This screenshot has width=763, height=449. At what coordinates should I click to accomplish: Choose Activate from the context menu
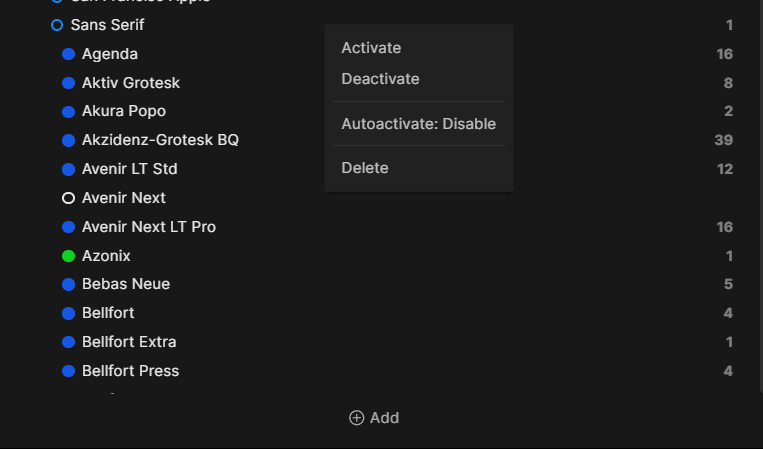coord(371,48)
